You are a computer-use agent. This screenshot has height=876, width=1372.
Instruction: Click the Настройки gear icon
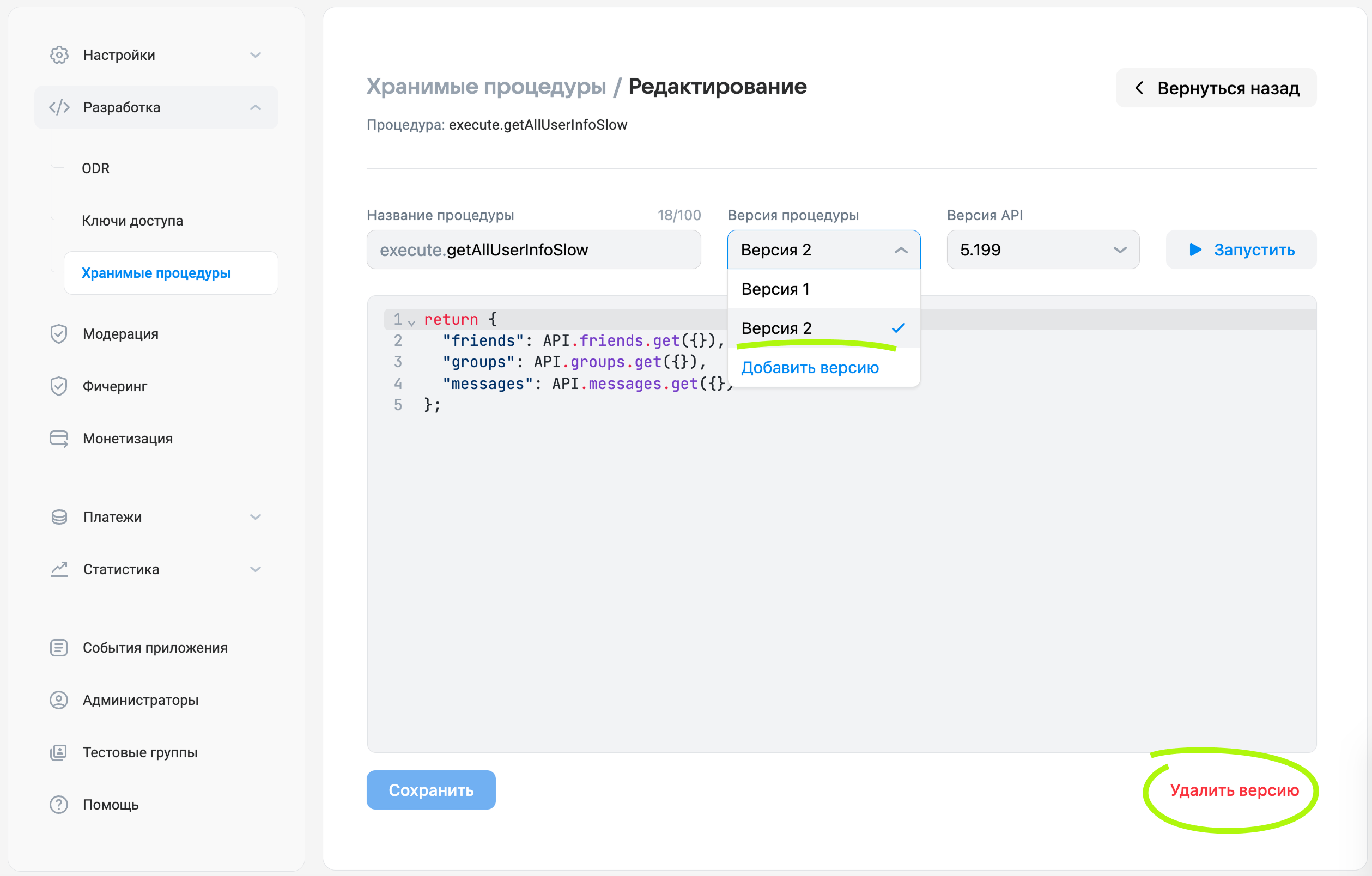tap(59, 55)
